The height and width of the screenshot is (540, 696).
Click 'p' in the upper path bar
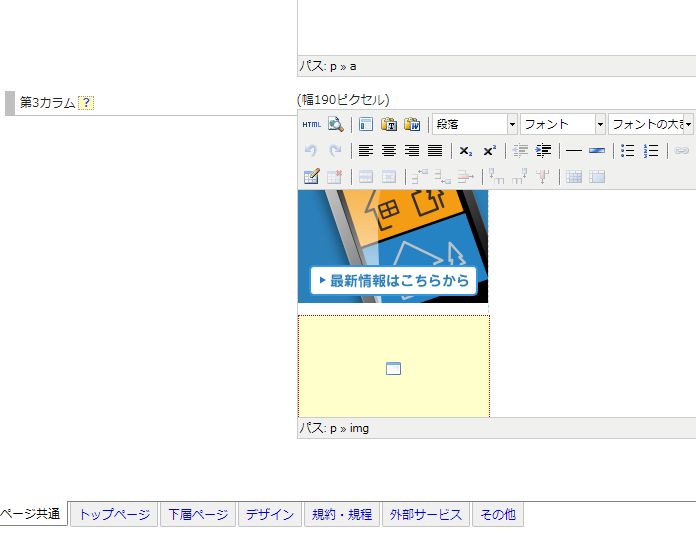click(x=333, y=67)
